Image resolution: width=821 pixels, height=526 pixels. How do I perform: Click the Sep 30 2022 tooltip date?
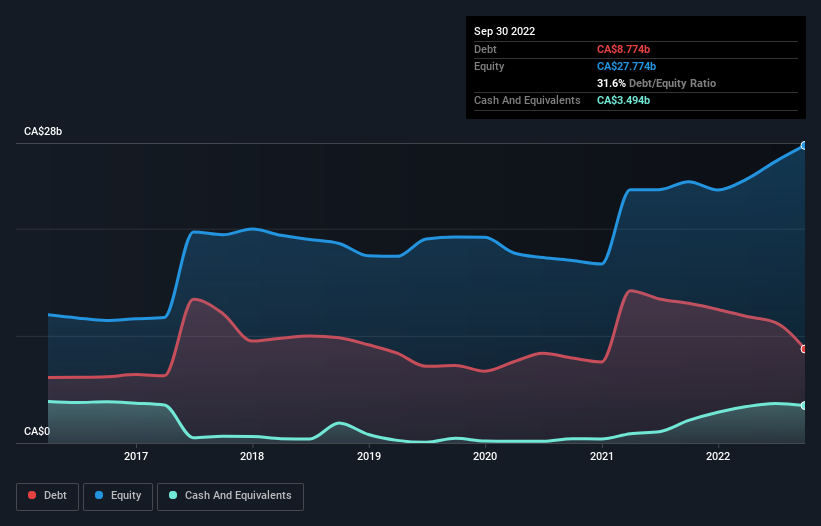[504, 31]
